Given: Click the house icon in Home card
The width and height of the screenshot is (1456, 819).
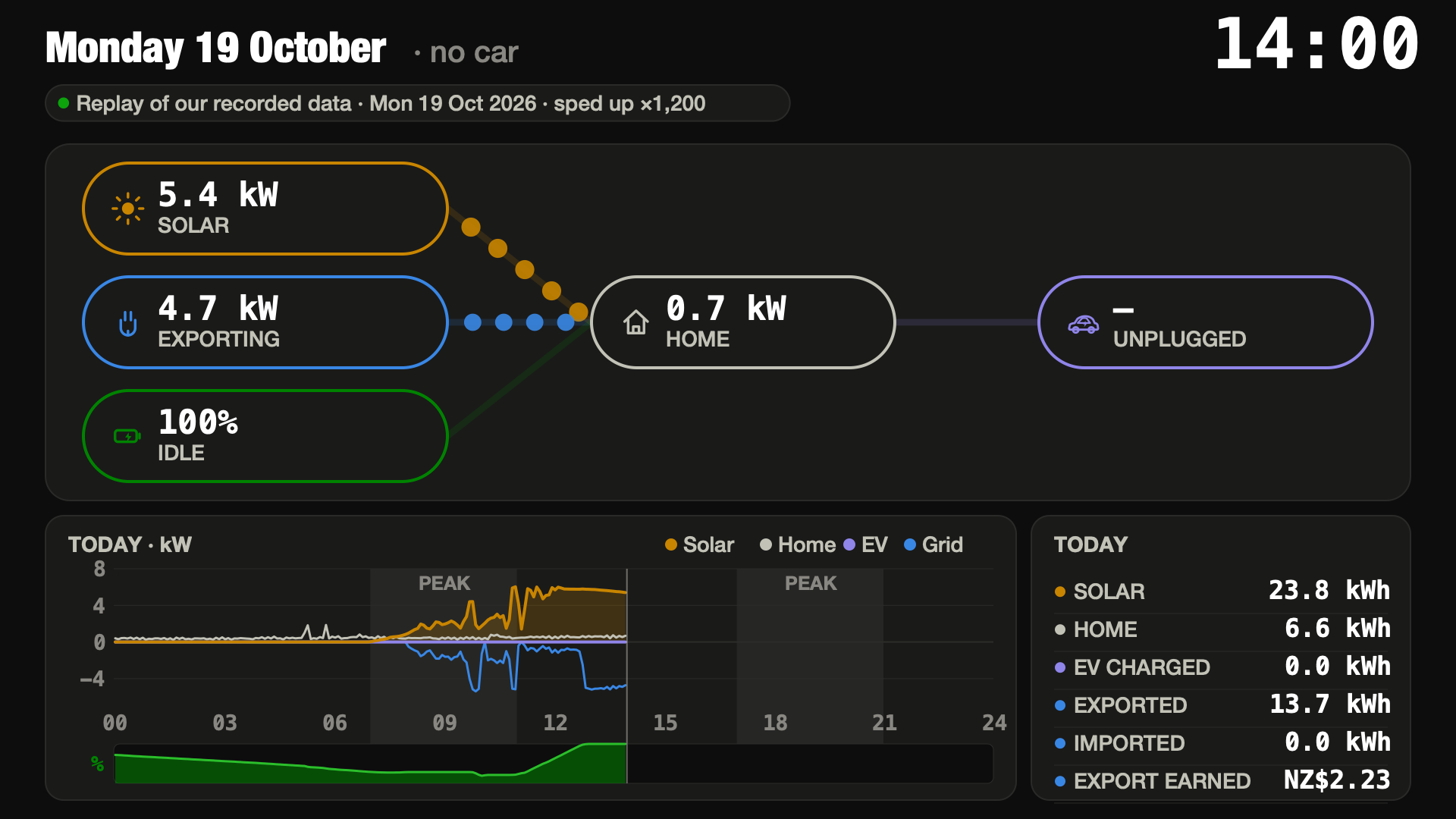Looking at the screenshot, I should click(635, 322).
